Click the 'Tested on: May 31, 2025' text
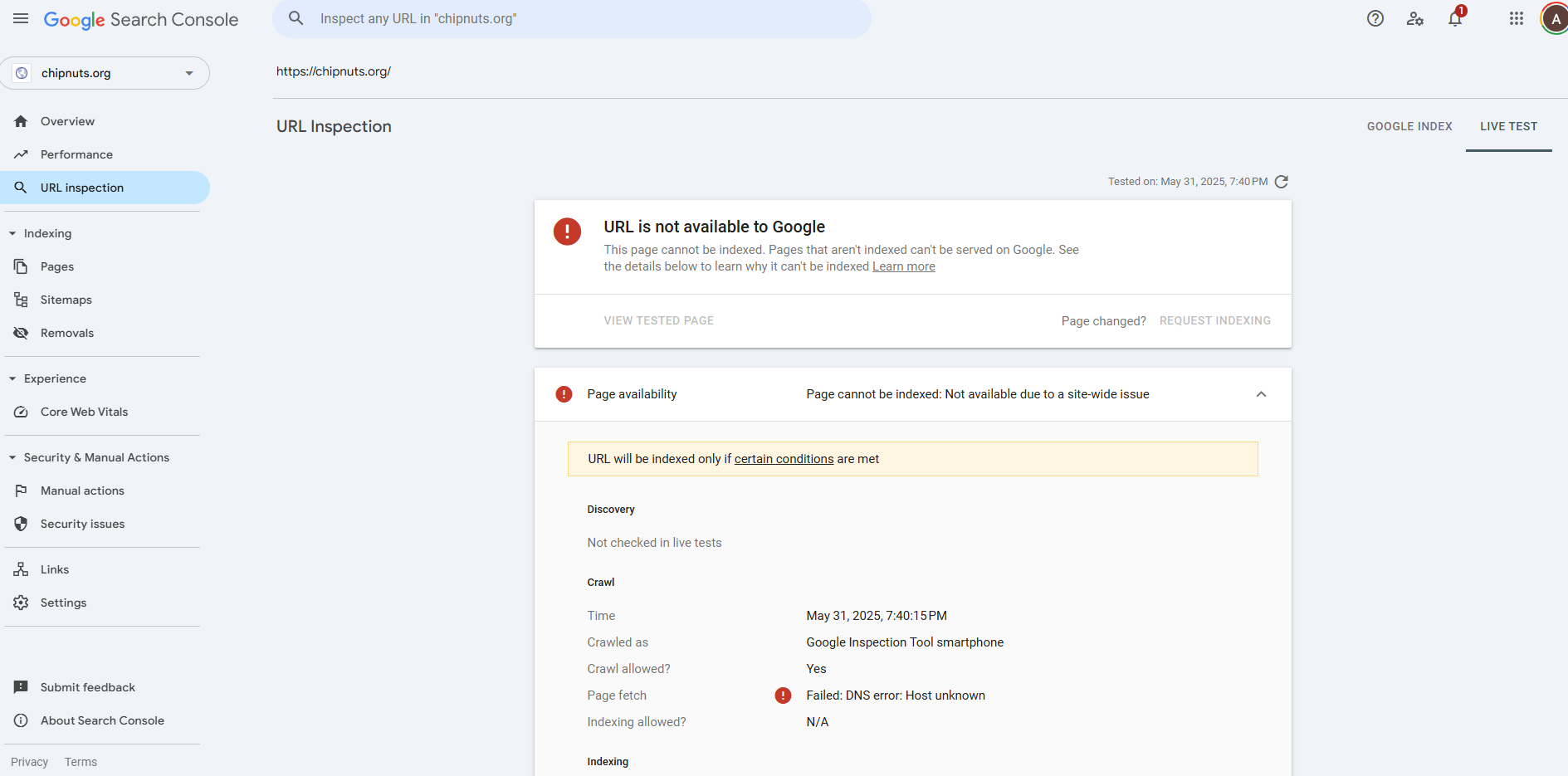 tap(1188, 182)
